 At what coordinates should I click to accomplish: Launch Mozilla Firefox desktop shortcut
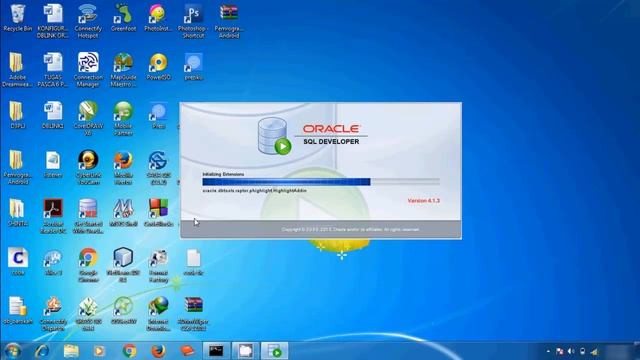(123, 167)
